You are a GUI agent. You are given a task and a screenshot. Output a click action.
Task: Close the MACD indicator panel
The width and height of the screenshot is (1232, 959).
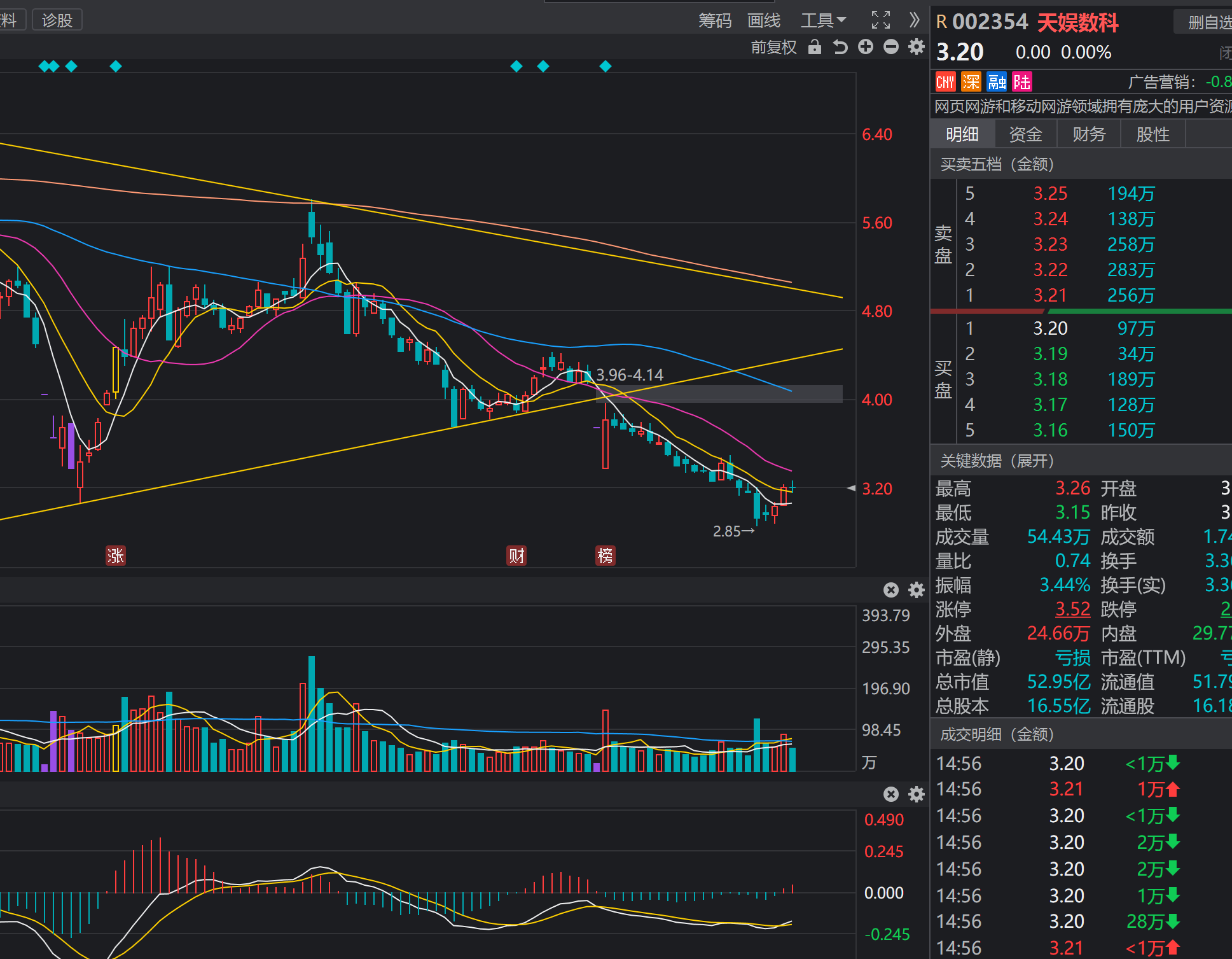(891, 794)
